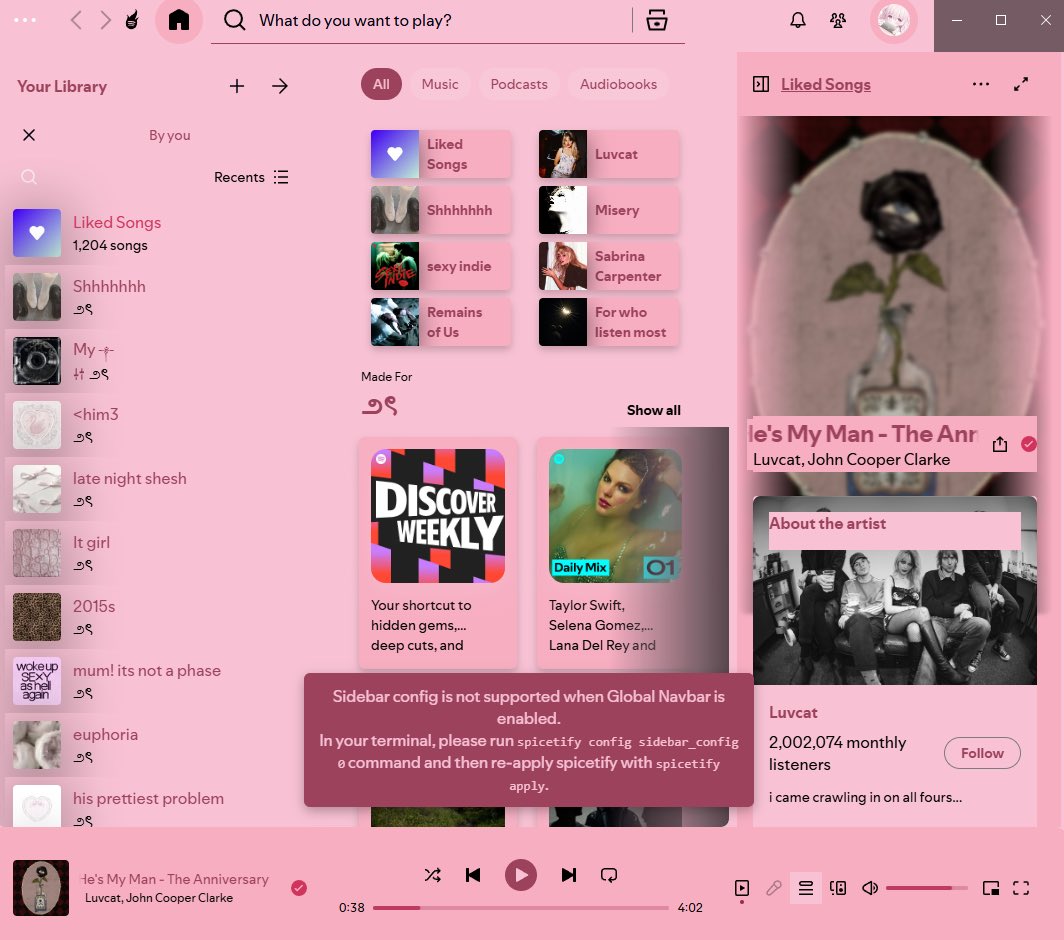The width and height of the screenshot is (1064, 940).
Task: Select the Music filter tab
Action: [440, 84]
